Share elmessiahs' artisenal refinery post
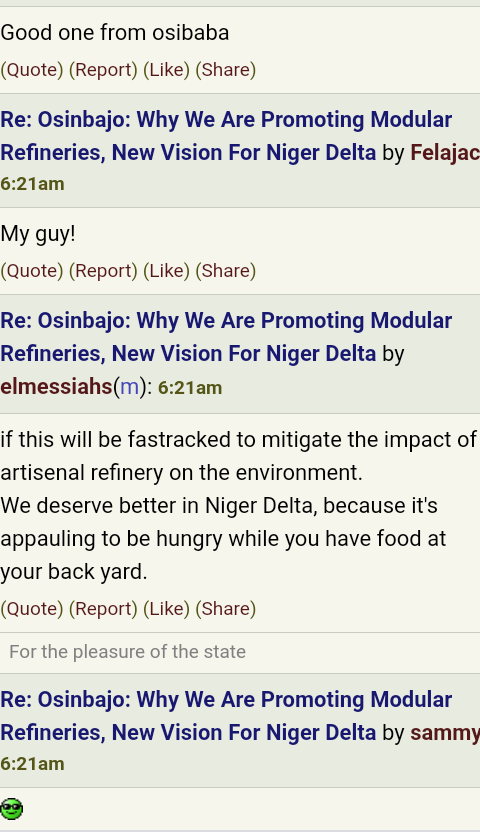 point(226,608)
